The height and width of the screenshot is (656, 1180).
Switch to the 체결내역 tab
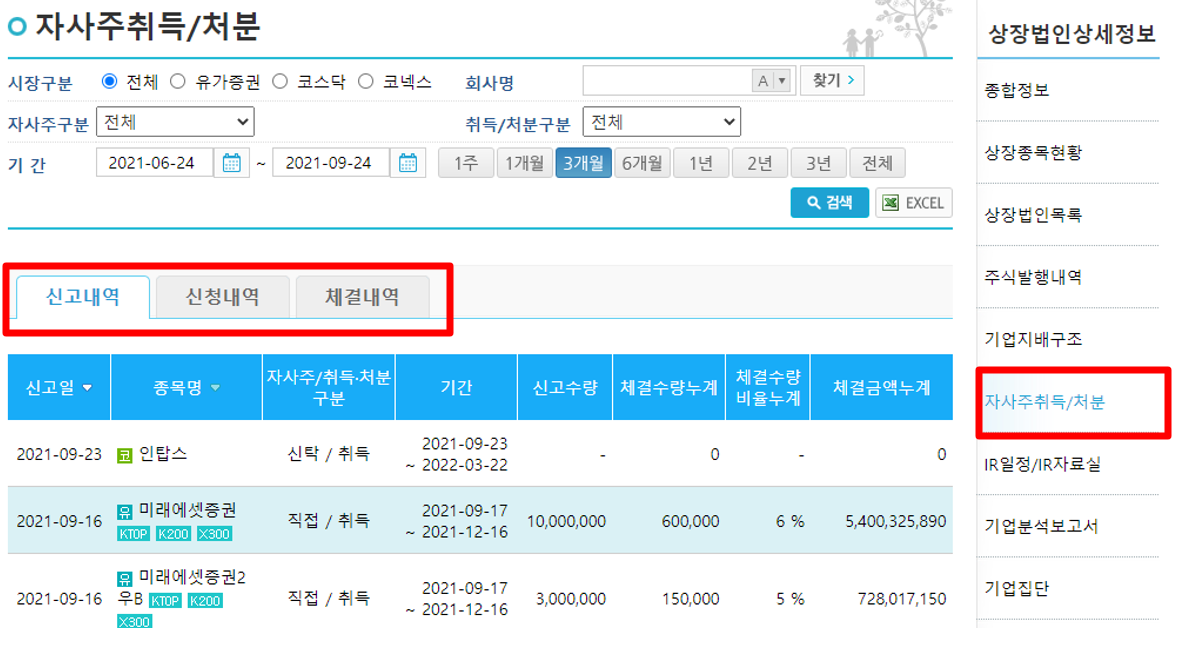pyautogui.click(x=363, y=297)
